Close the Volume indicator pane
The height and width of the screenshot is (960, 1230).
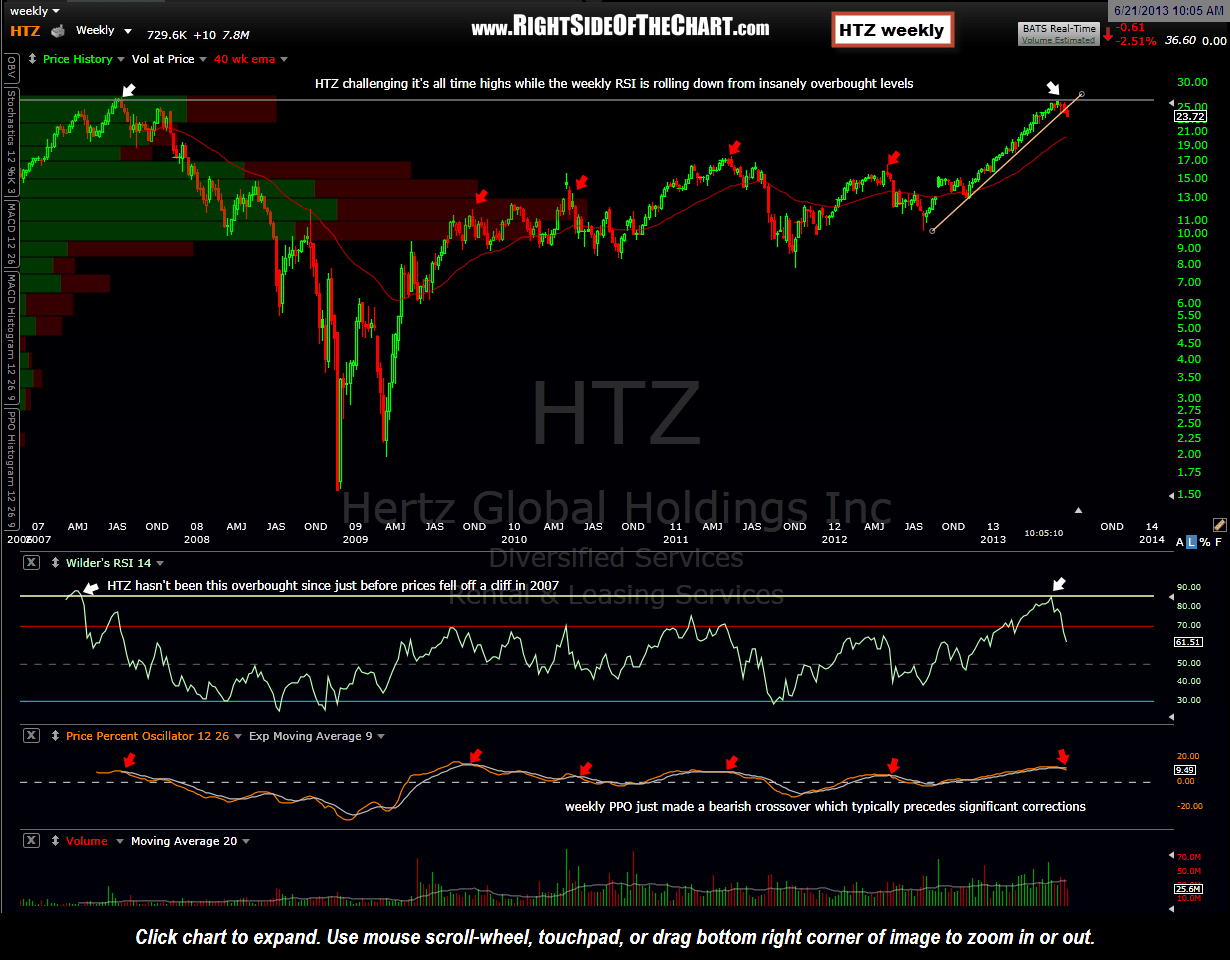[31, 841]
